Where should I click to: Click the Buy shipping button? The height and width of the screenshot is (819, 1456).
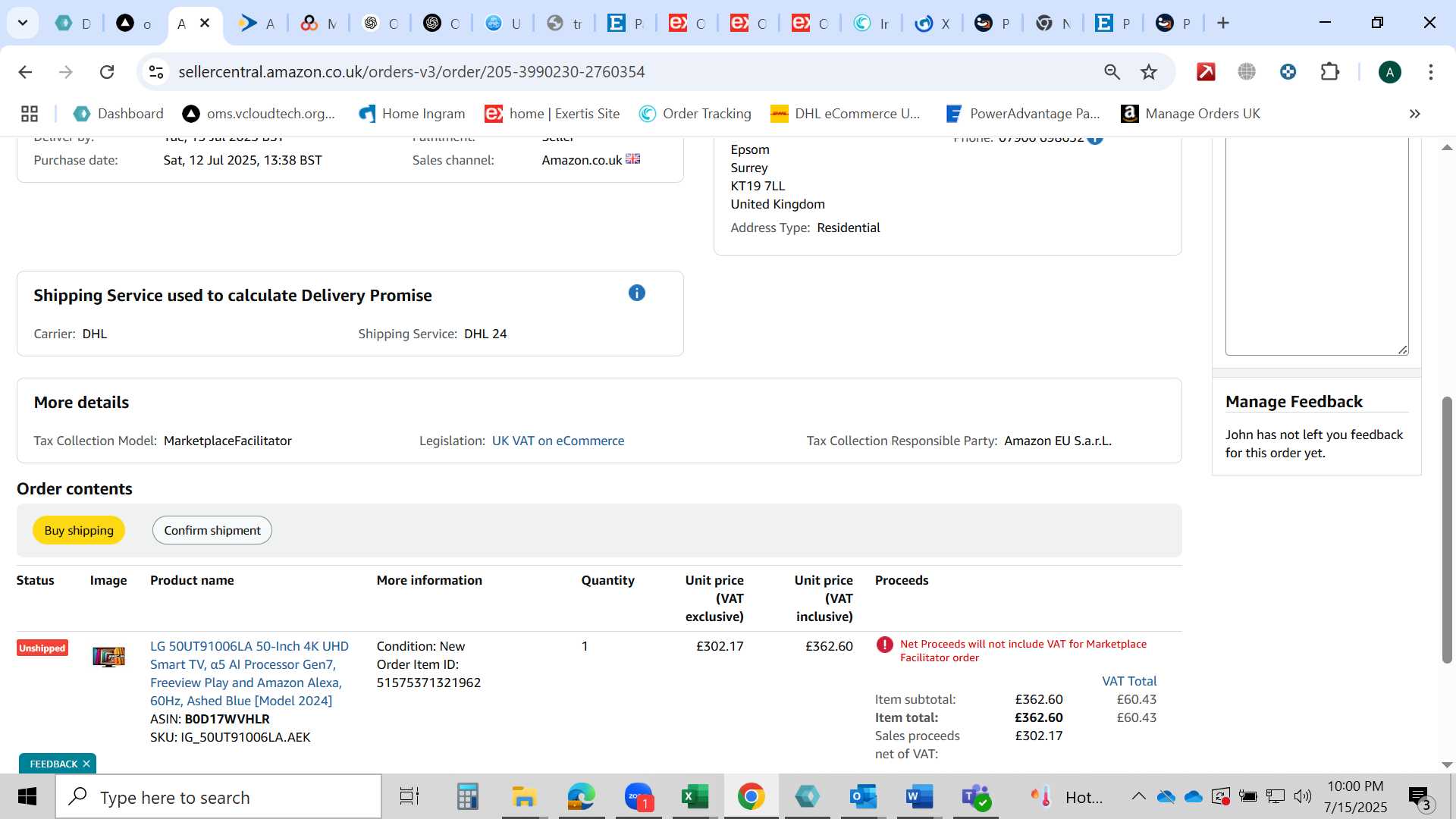[x=79, y=530]
